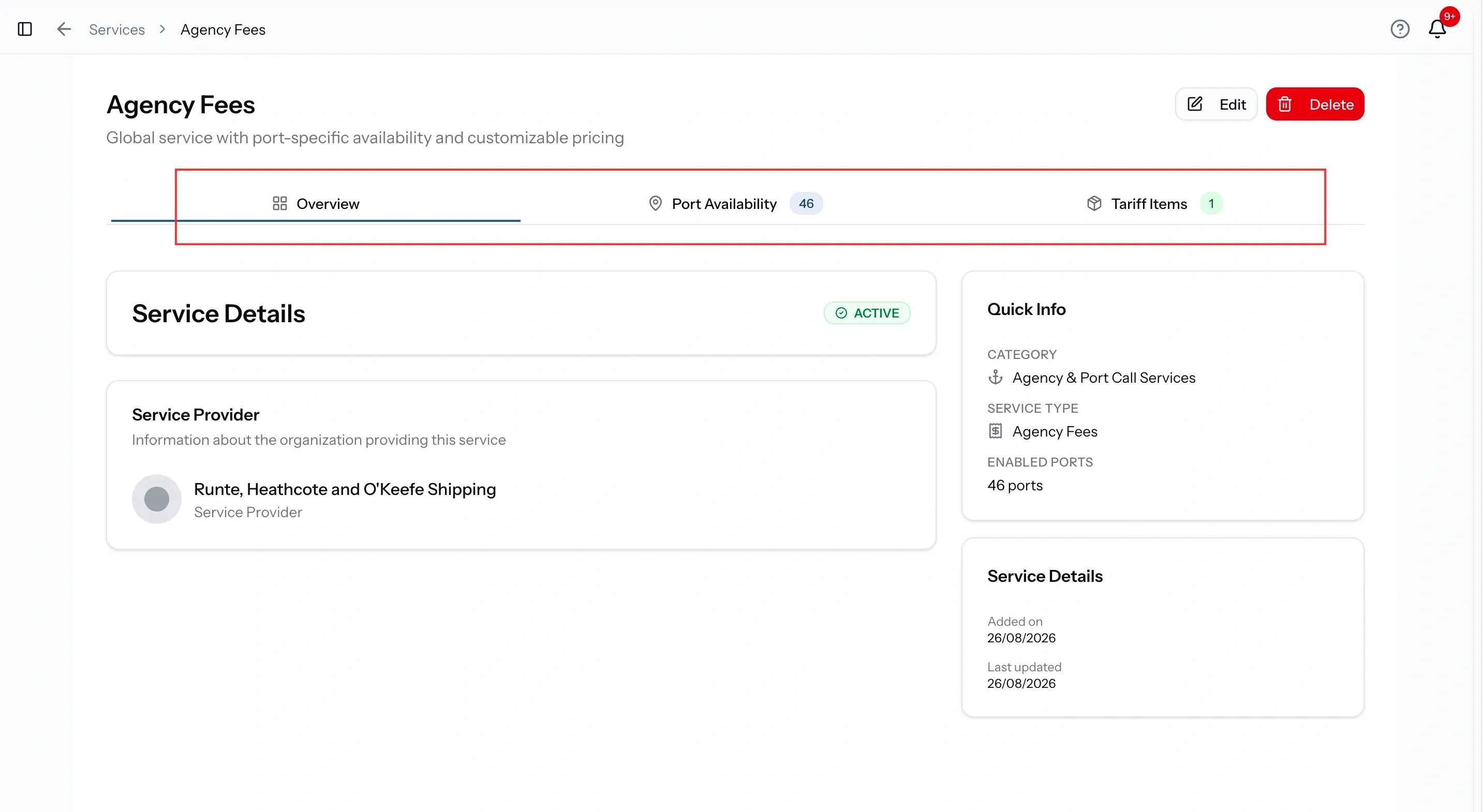The image size is (1483, 812).
Task: Open the help question mark icon
Action: click(1400, 29)
